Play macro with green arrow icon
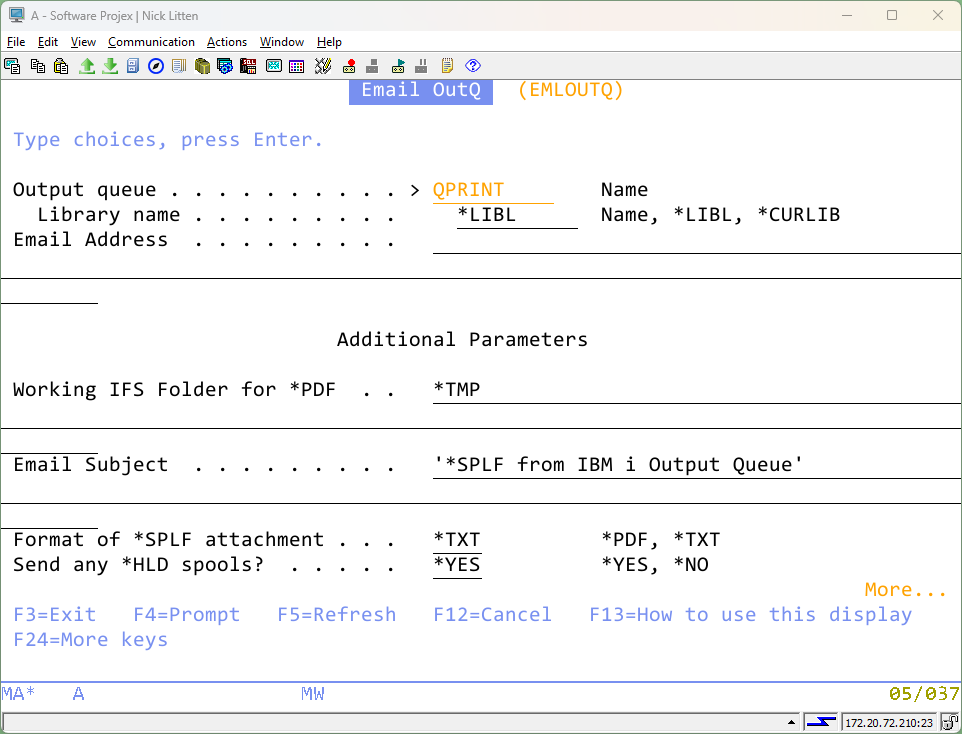The height and width of the screenshot is (734, 962). point(398,66)
